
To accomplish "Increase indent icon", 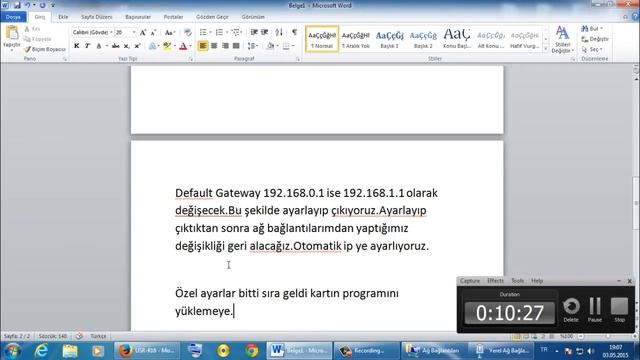I will (x=264, y=32).
